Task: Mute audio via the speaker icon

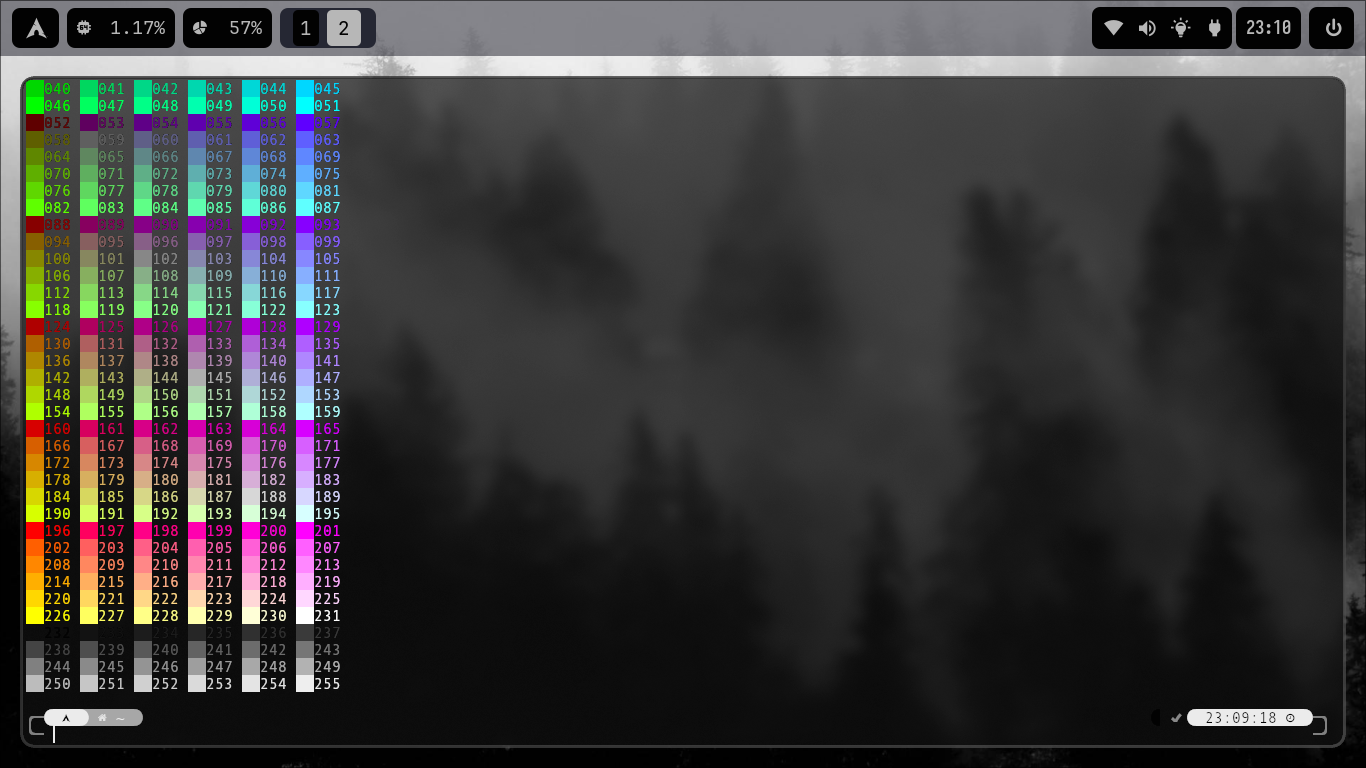Action: click(x=1147, y=27)
